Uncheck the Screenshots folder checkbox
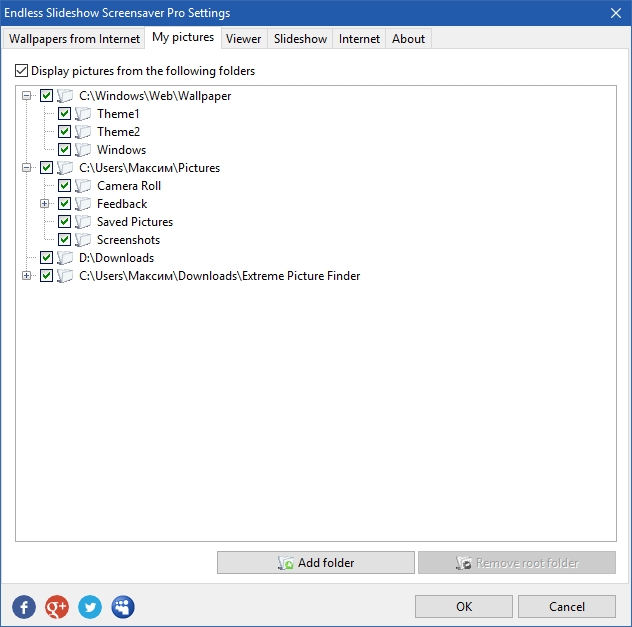Screen dimensions: 632x627 click(x=64, y=240)
